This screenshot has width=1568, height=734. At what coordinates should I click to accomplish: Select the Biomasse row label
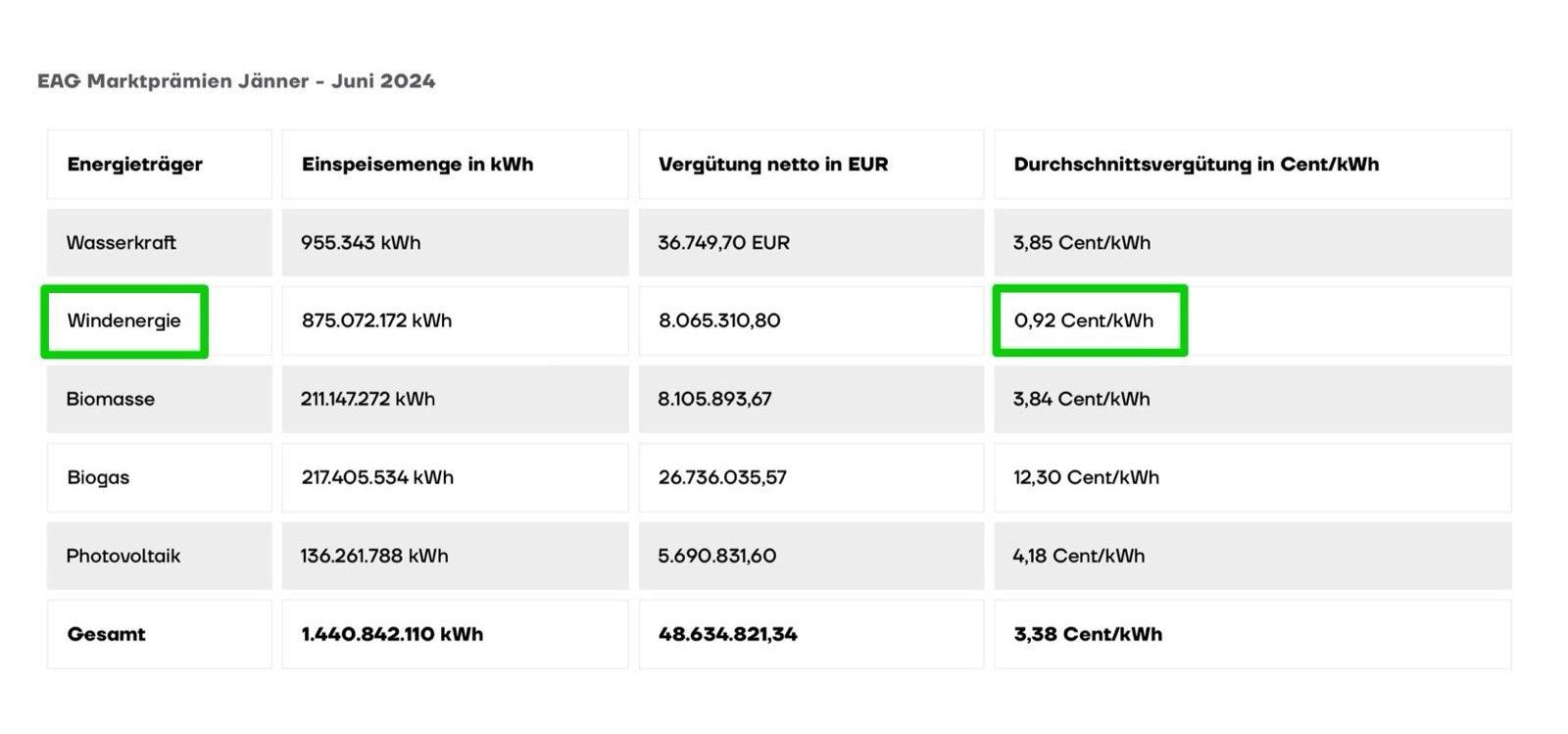point(111,399)
